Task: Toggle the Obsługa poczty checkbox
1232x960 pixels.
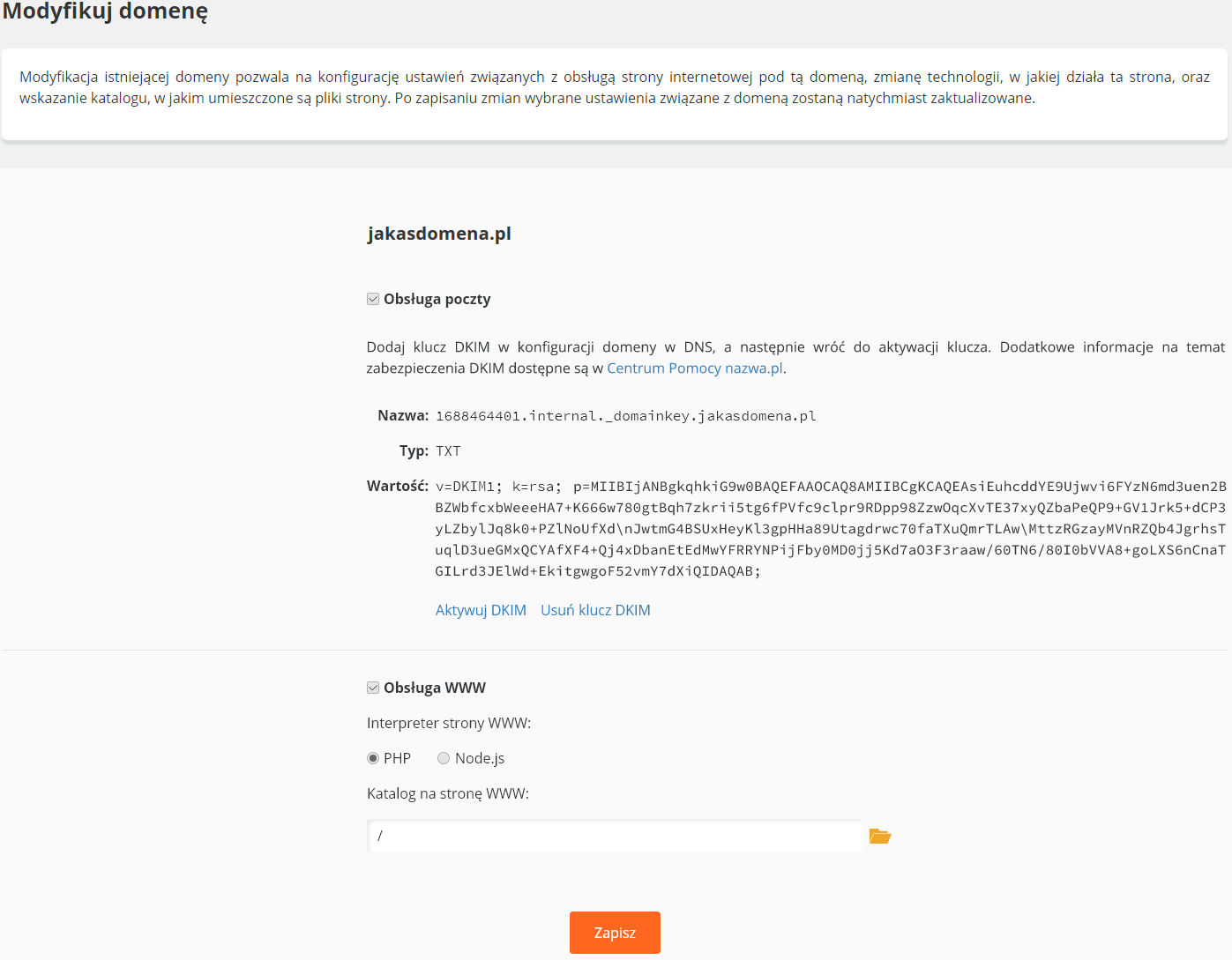Action: point(373,299)
